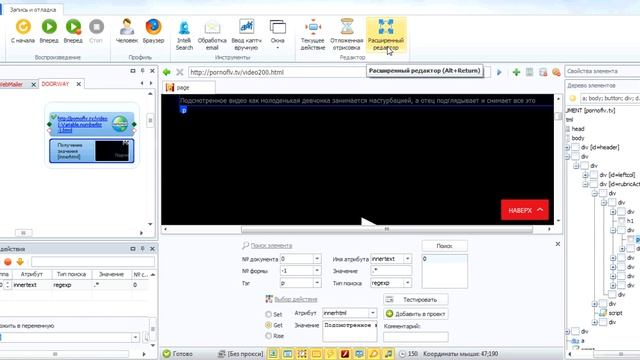Open the Атрибут innerhtml dropdown

click(x=373, y=313)
